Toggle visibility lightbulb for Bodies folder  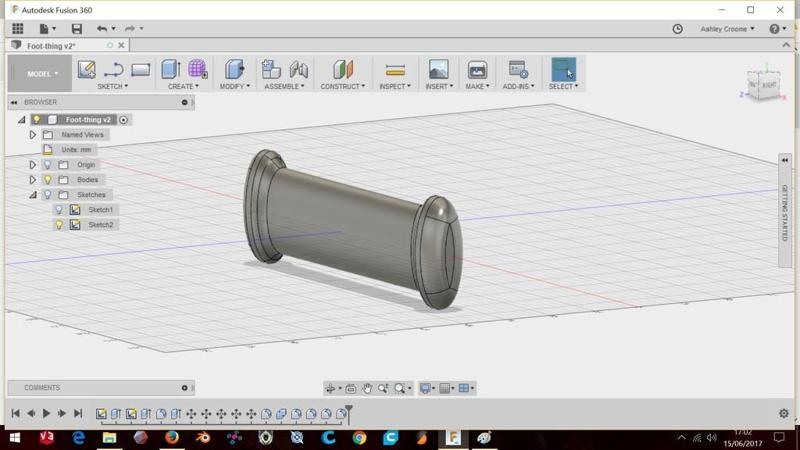[x=47, y=180]
